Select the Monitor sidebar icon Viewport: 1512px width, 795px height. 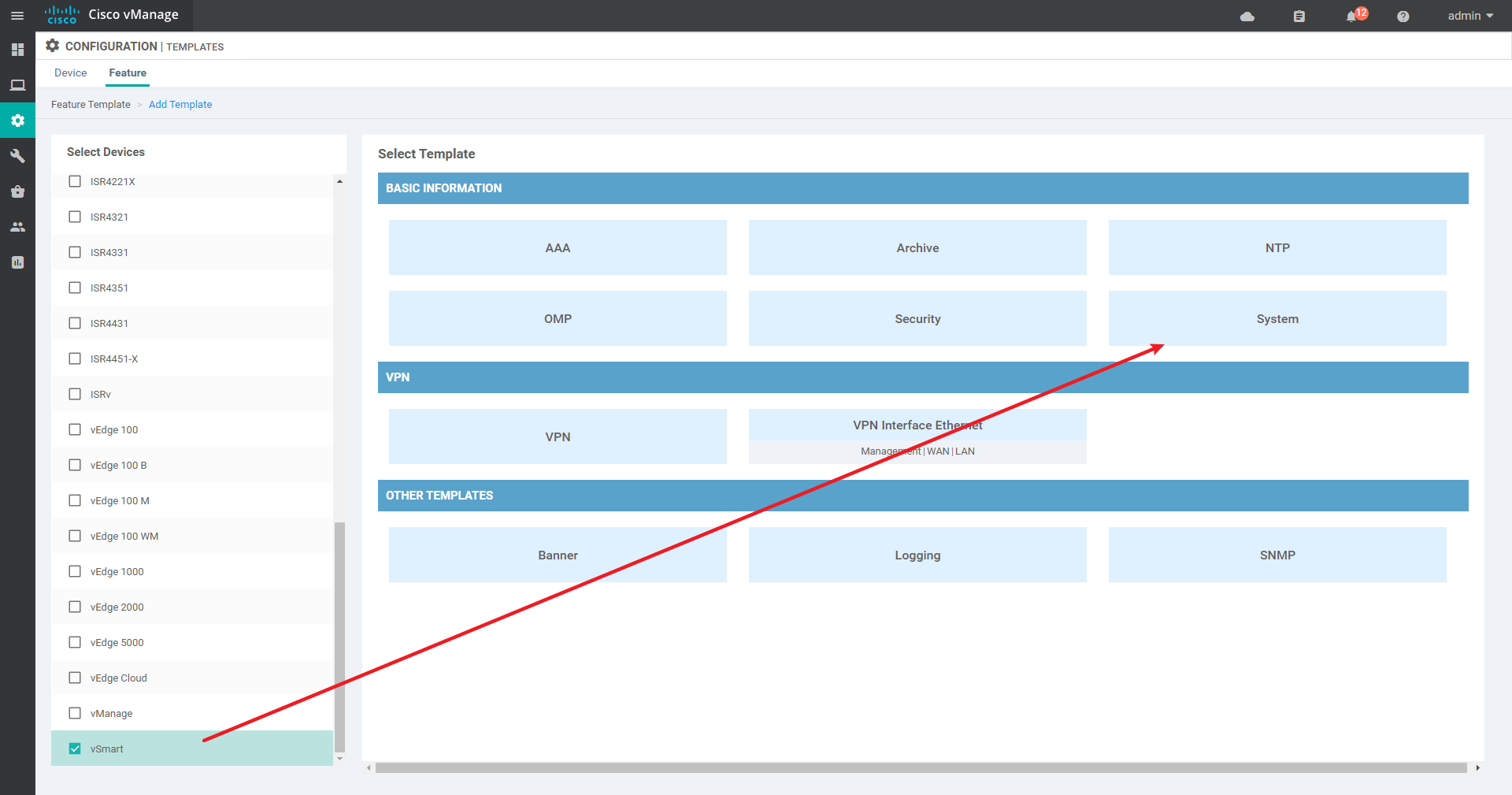[x=17, y=85]
